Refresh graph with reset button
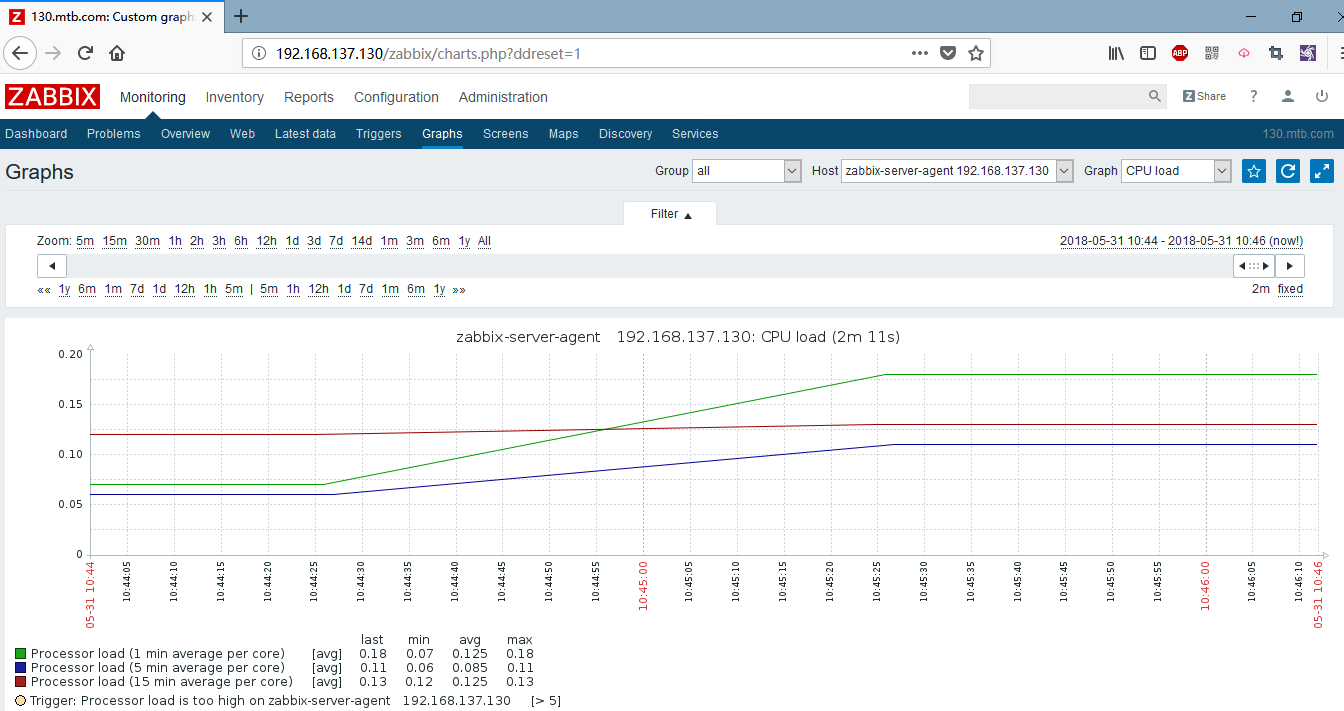Viewport: 1344px width, 711px height. click(x=1288, y=171)
